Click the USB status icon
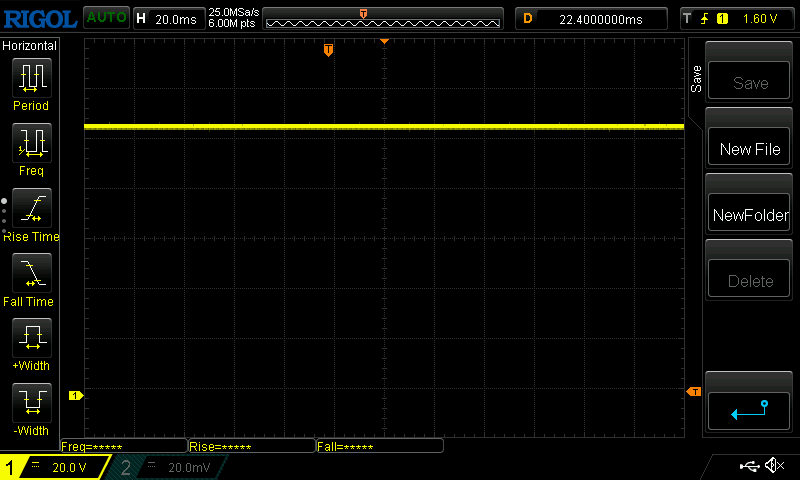 (749, 466)
